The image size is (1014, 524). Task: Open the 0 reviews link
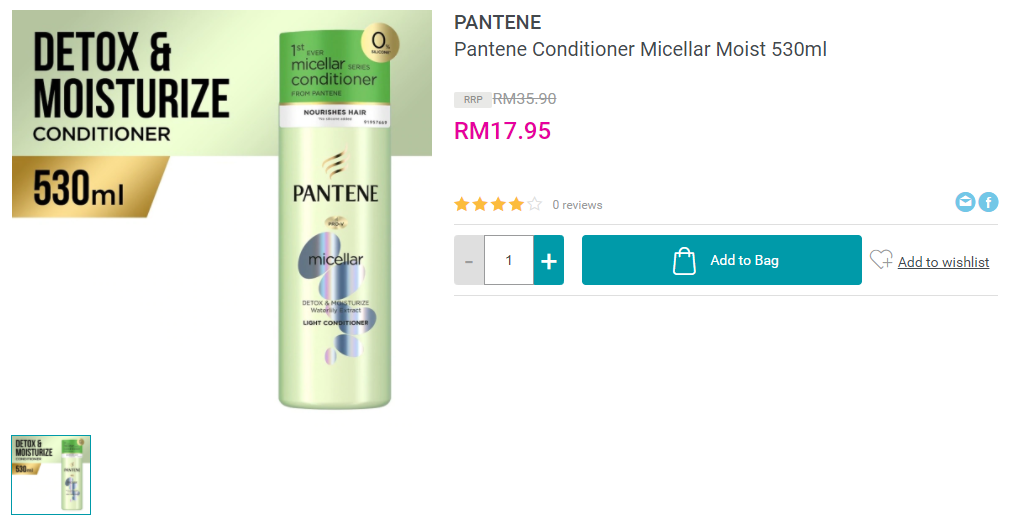click(577, 205)
